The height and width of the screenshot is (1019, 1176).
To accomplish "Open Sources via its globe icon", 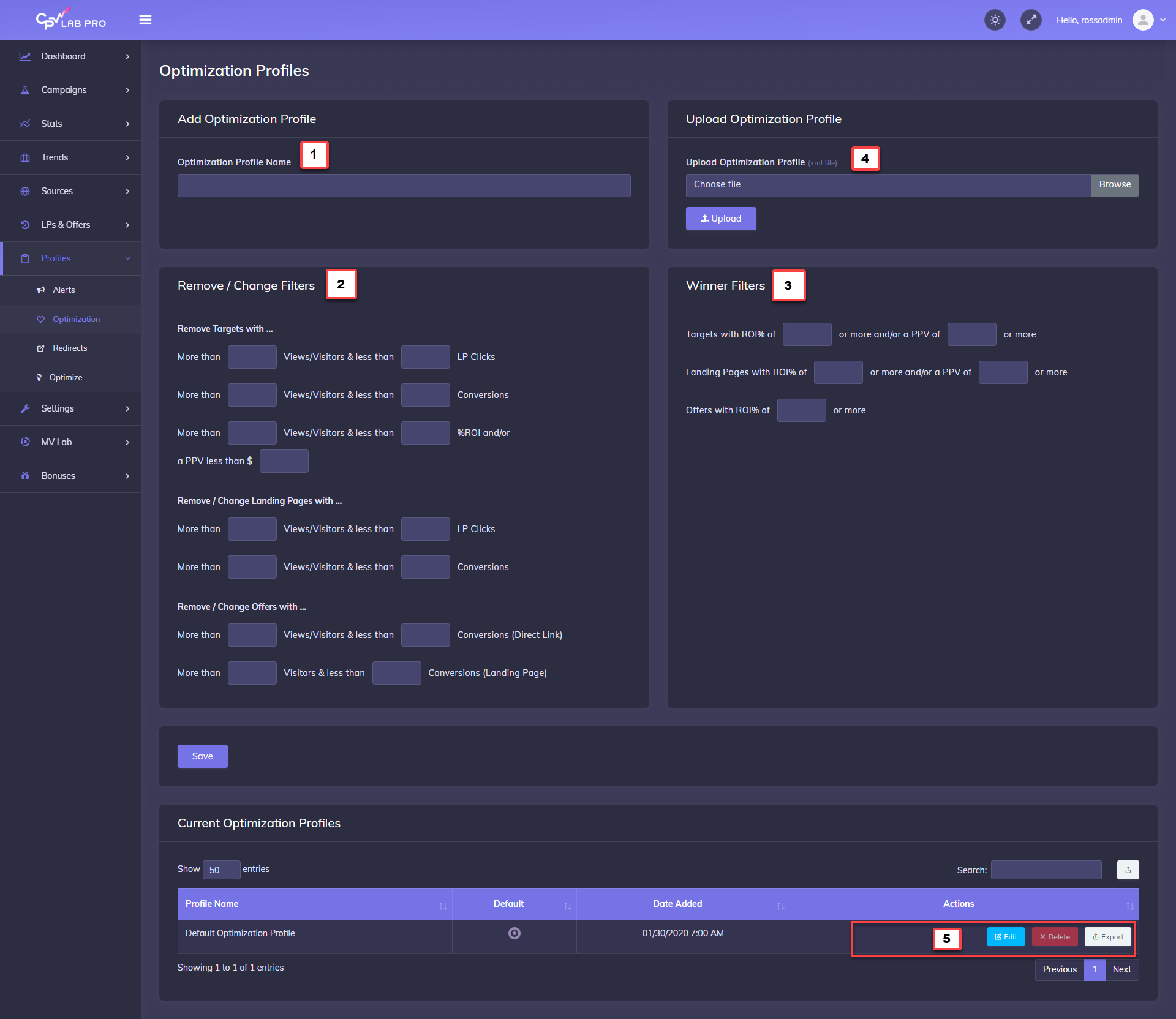I will point(25,190).
